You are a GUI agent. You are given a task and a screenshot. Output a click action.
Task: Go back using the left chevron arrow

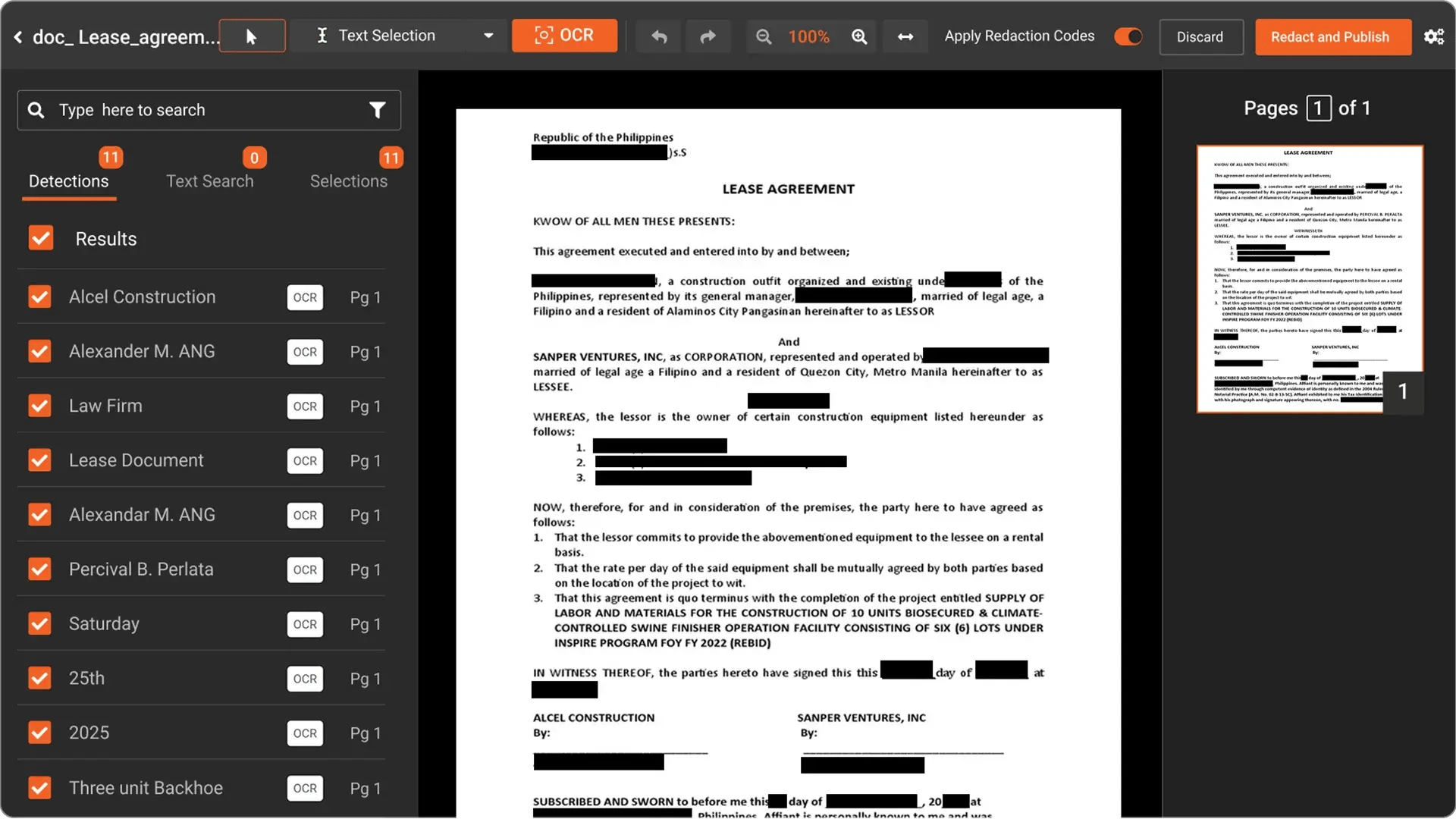(18, 36)
